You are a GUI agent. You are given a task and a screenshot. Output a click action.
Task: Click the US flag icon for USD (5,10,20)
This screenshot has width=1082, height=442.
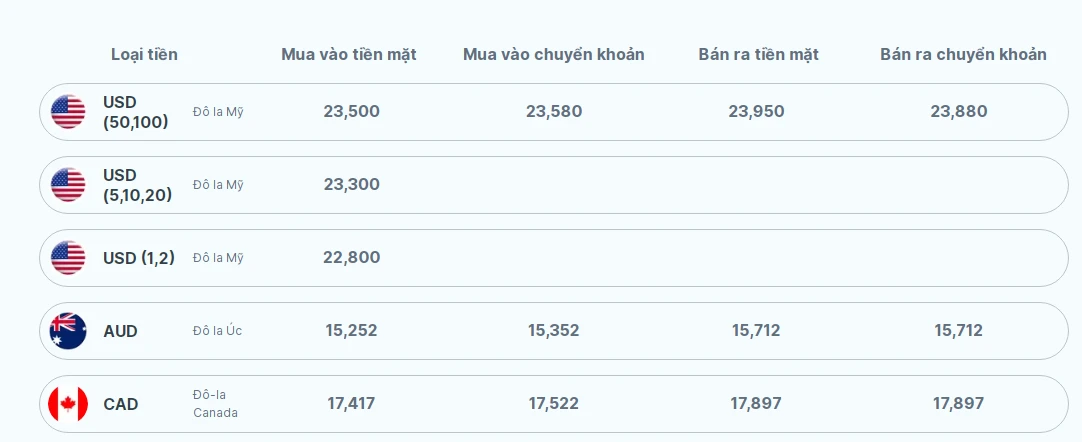click(68, 185)
